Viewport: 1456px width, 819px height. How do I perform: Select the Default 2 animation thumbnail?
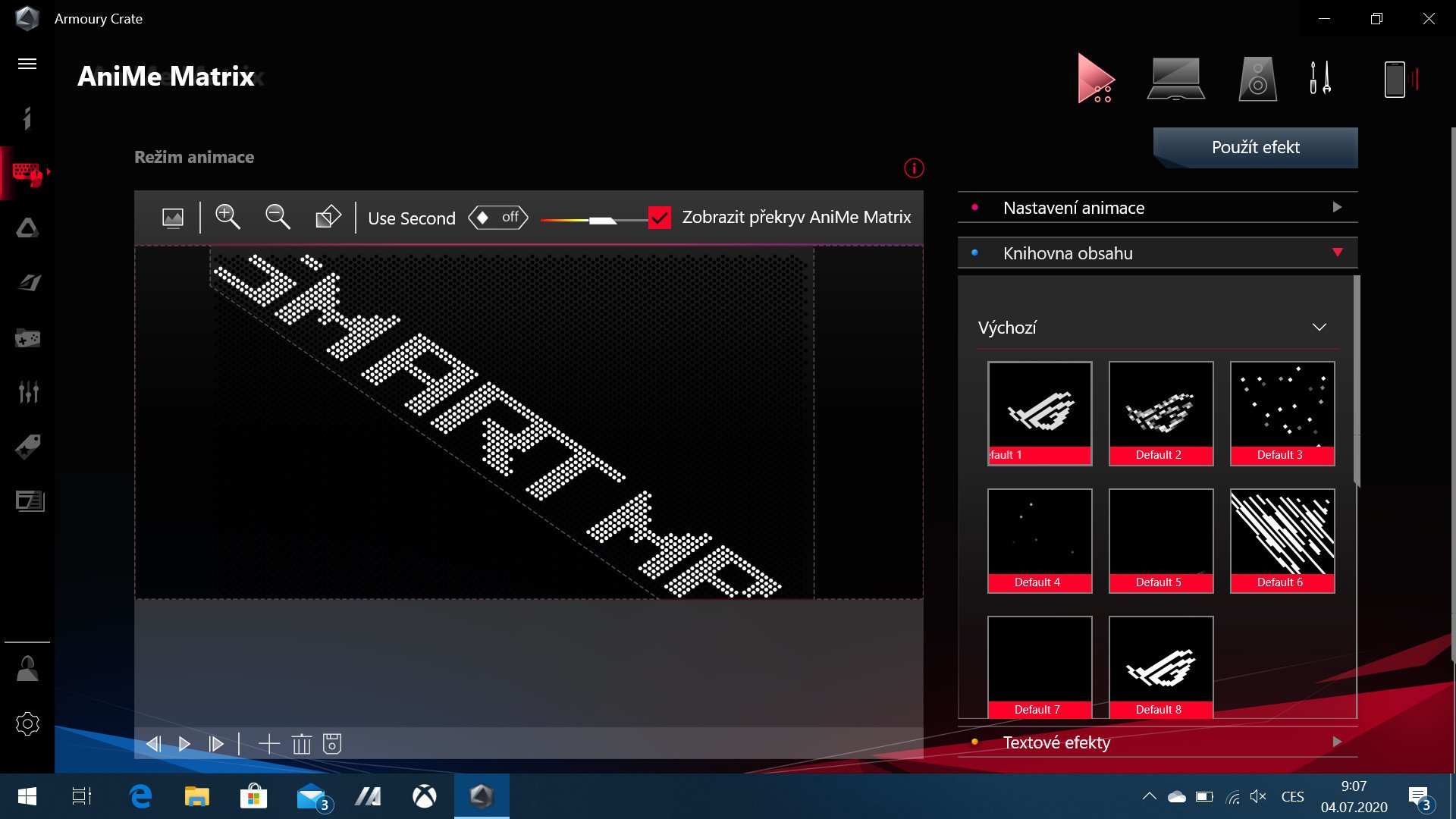(x=1161, y=413)
